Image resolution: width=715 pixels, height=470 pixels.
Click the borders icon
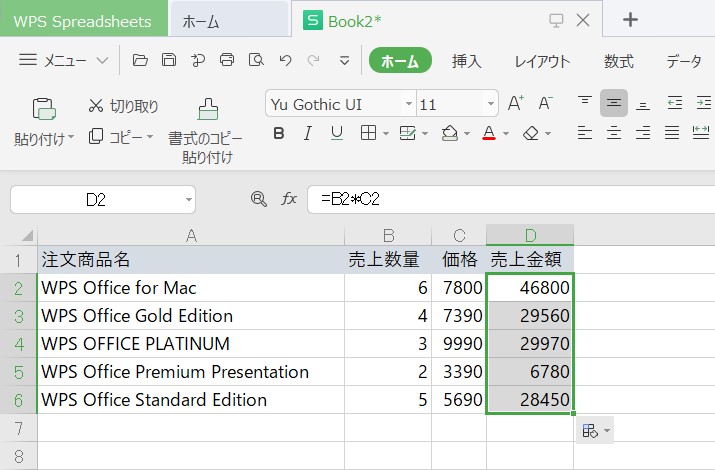368,133
